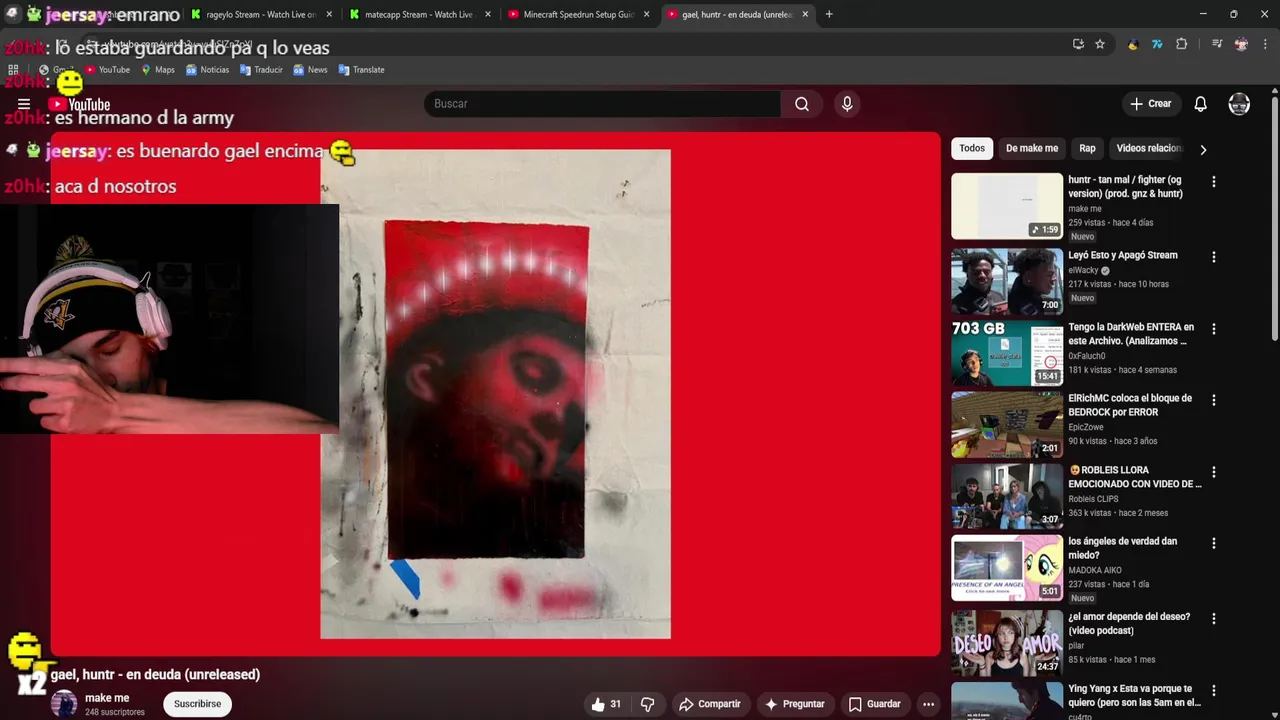Click the penguin extension icon
The image size is (1280, 720).
click(1132, 44)
